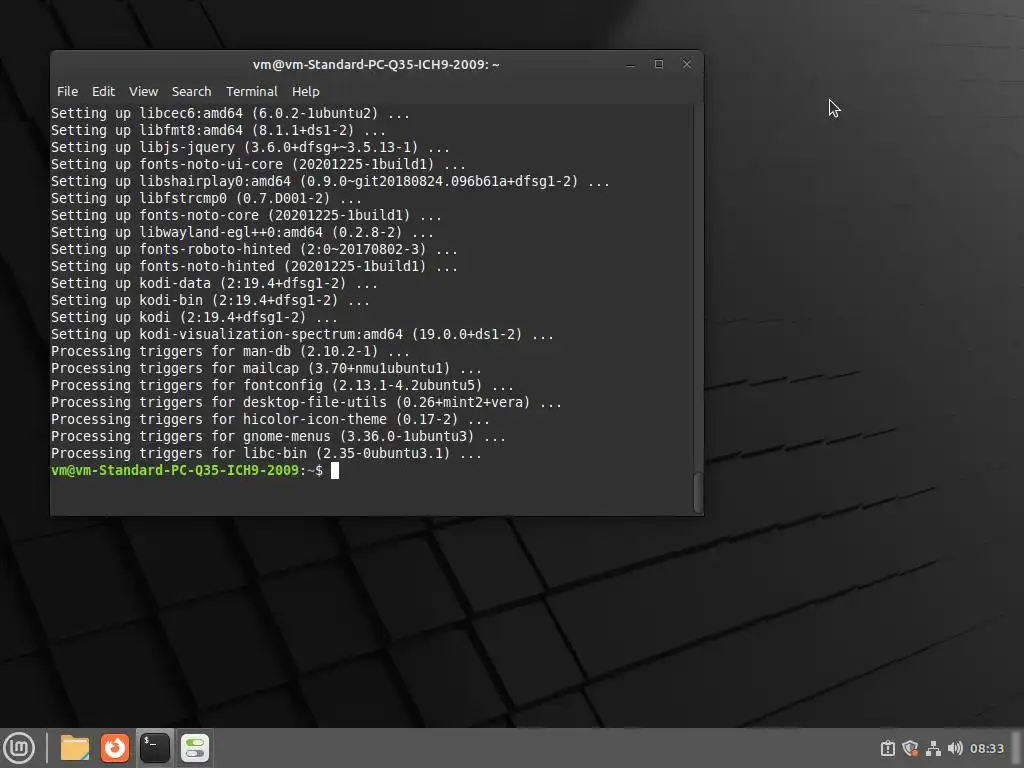Click the terminal vertical scrollbar thumb
1024x768 pixels.
point(697,492)
